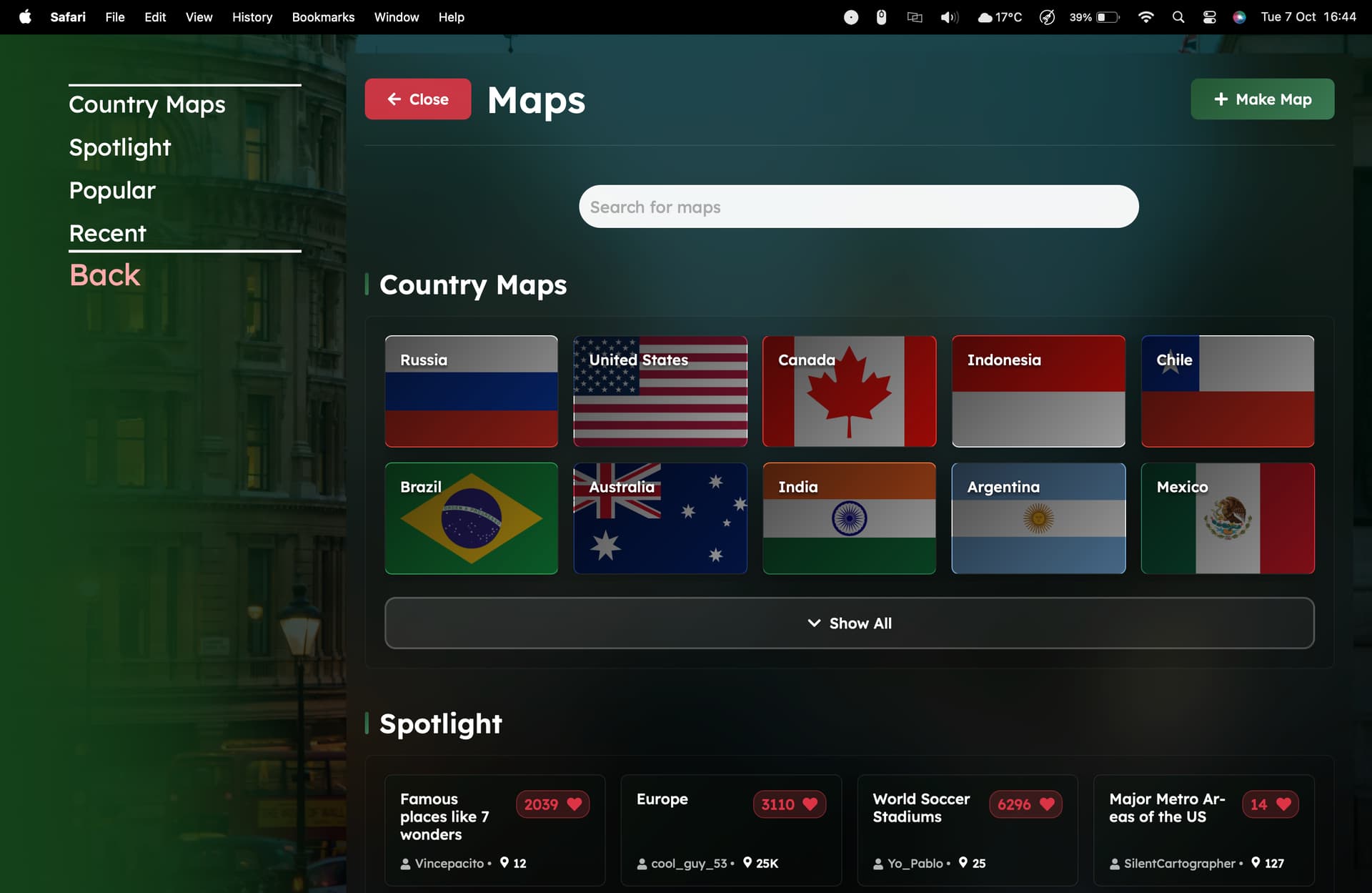This screenshot has height=893, width=1372.
Task: Click the heart on Europe map card
Action: [810, 804]
